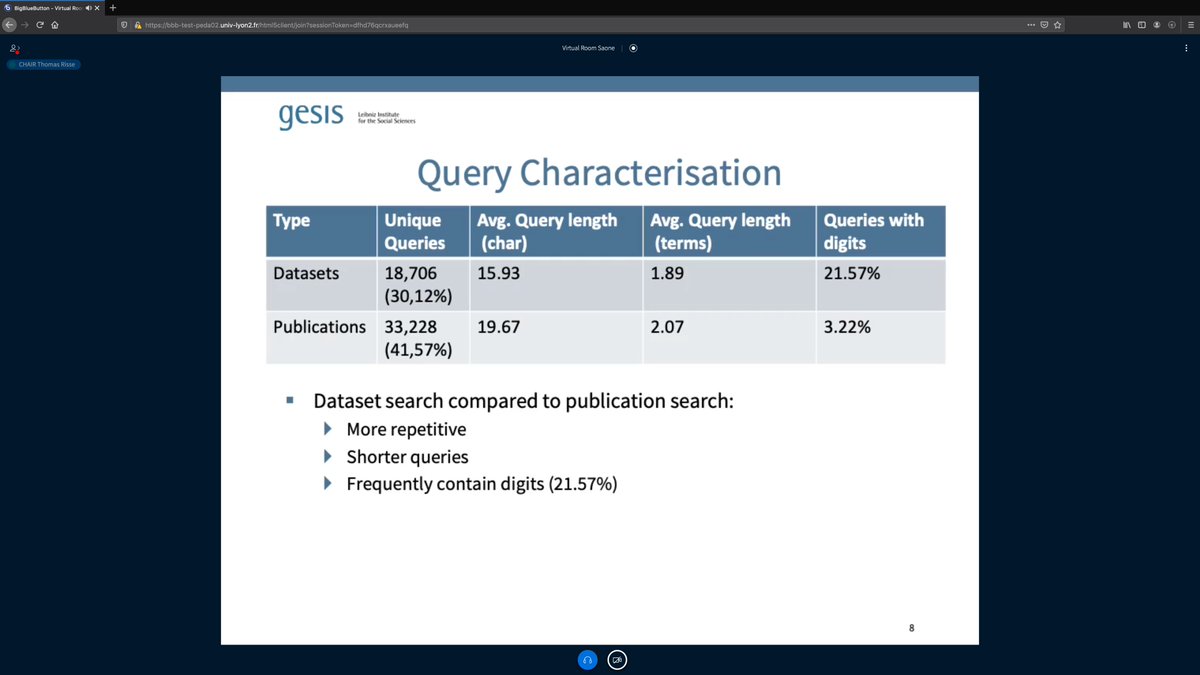
Task: Toggle the browser sidebar icon
Action: 1142,25
